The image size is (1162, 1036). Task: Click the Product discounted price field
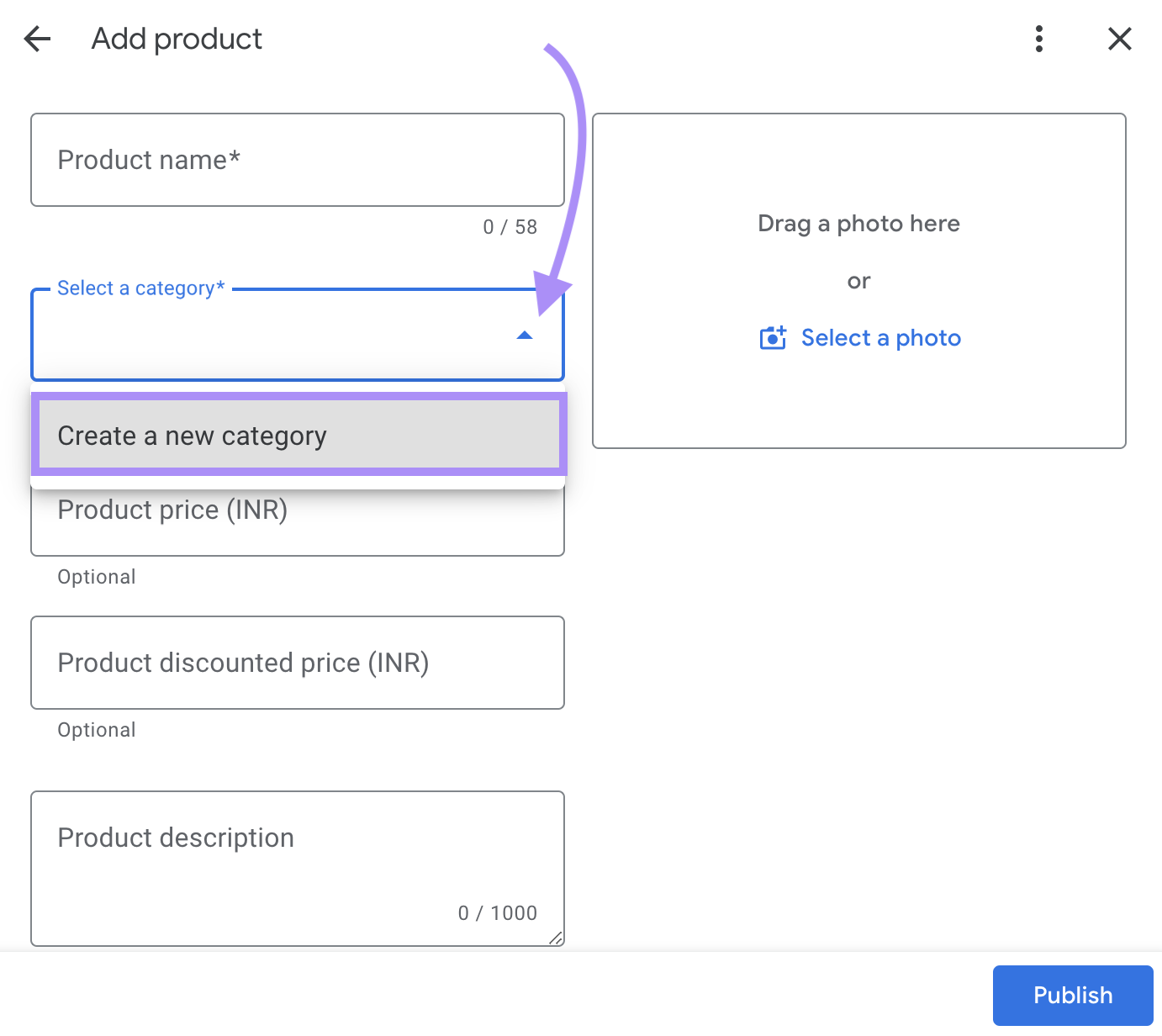[298, 663]
